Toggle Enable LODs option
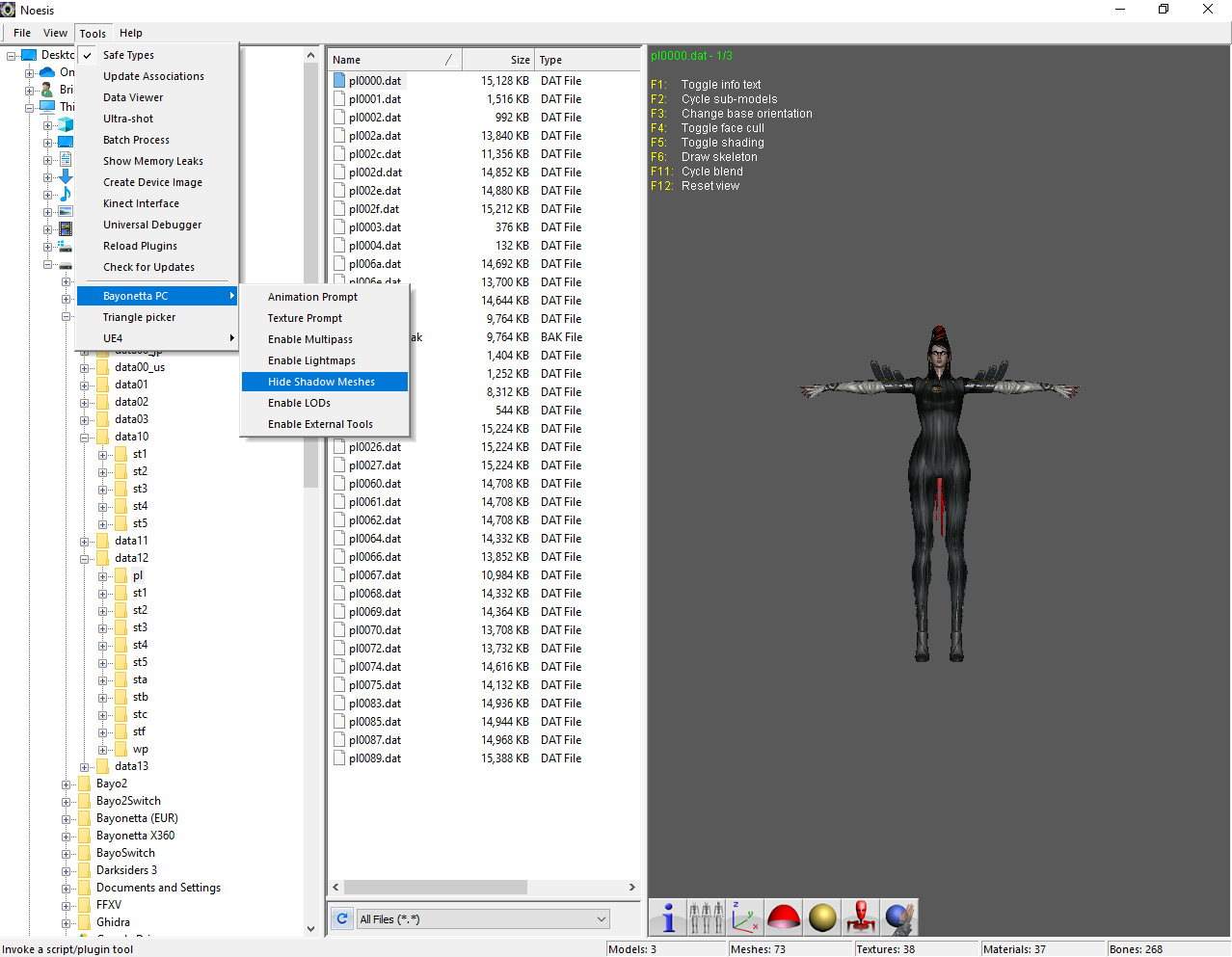Screen dimensions: 1232x957 pos(325,403)
